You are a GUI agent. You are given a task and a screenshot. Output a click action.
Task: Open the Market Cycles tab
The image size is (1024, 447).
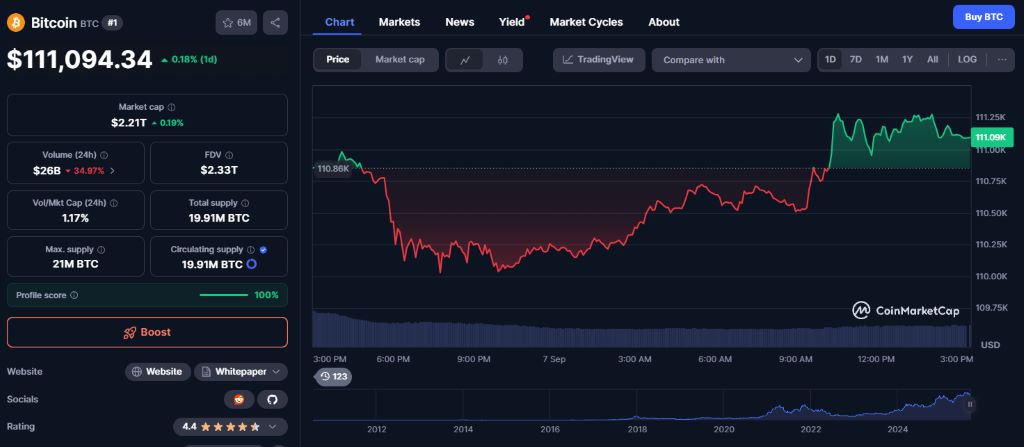point(586,22)
